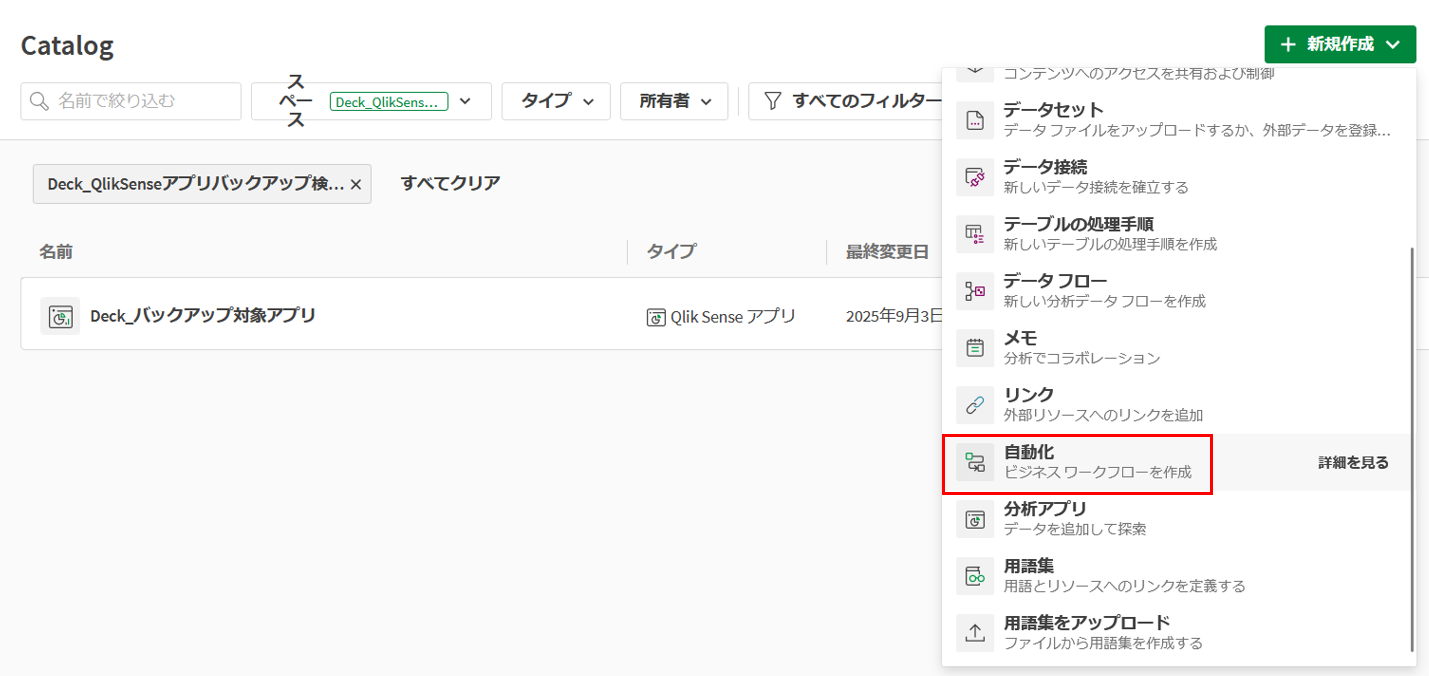Expand the スペース filter dropdown
The height and width of the screenshot is (676, 1429).
(465, 102)
